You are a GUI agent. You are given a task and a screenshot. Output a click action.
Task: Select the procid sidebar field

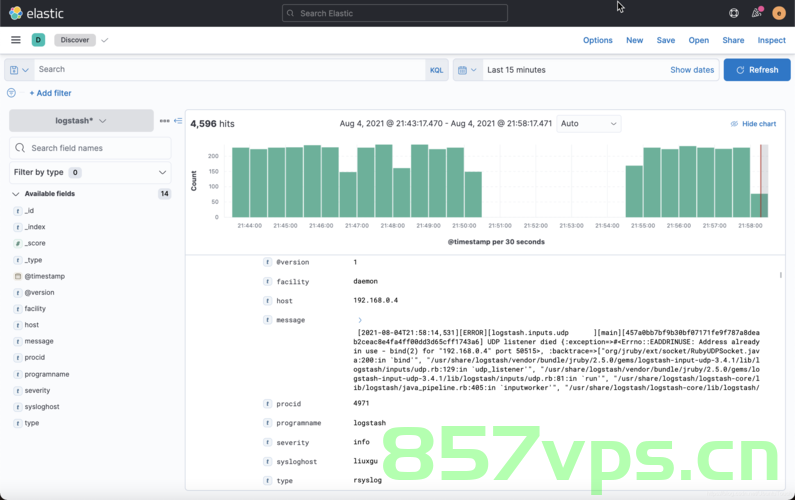coord(34,358)
